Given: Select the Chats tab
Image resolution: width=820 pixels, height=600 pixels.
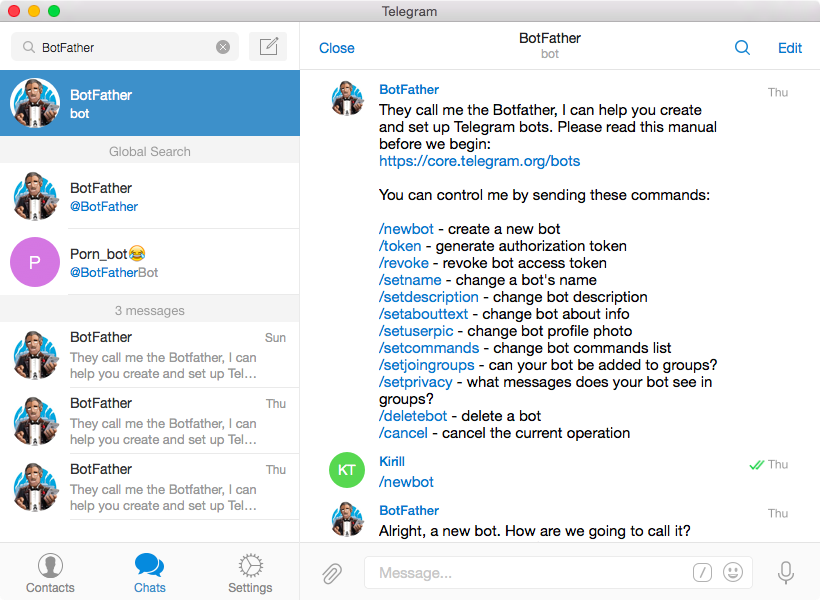Looking at the screenshot, I should [x=150, y=573].
